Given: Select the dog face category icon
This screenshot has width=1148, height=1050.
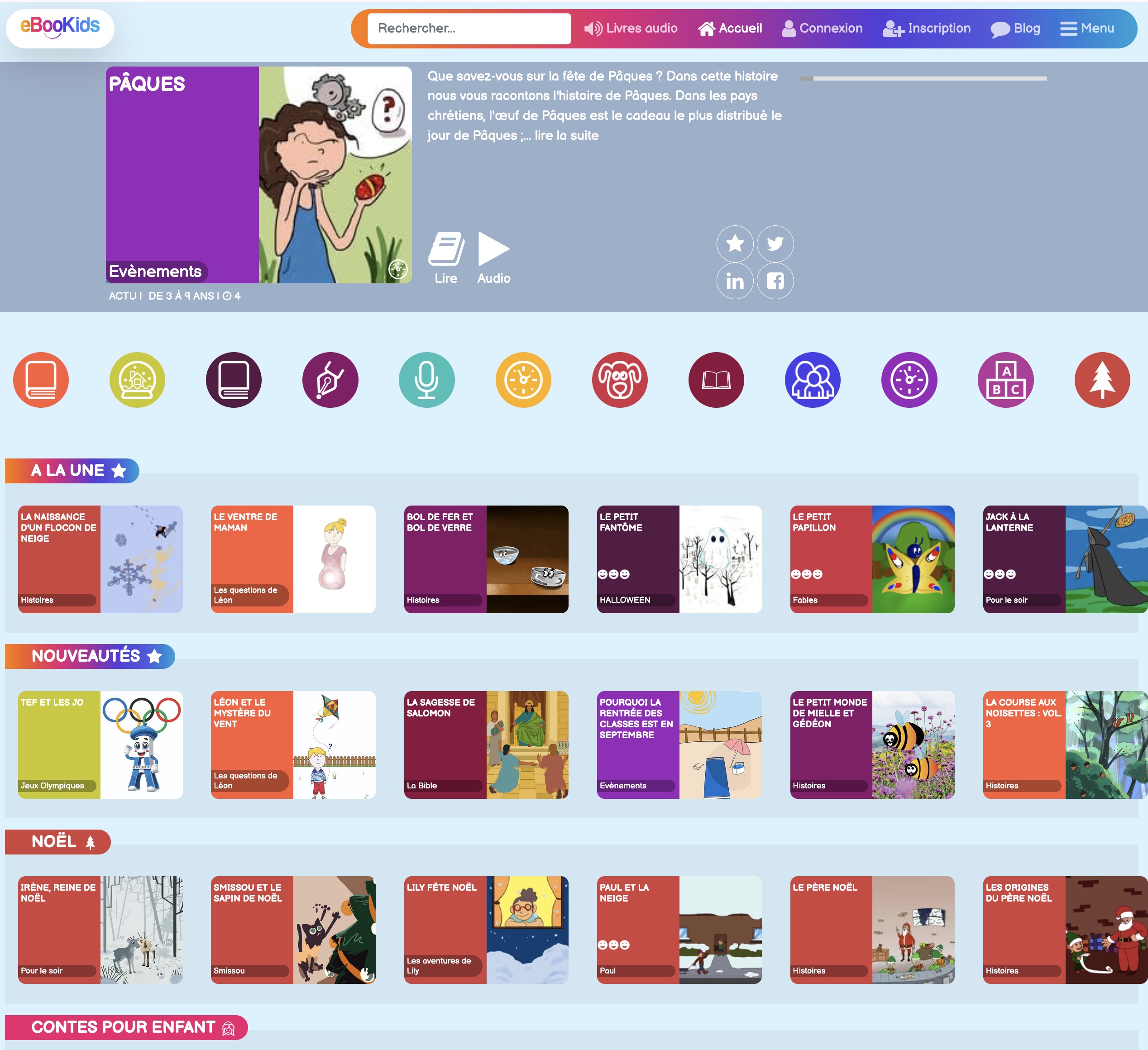Looking at the screenshot, I should tap(620, 380).
